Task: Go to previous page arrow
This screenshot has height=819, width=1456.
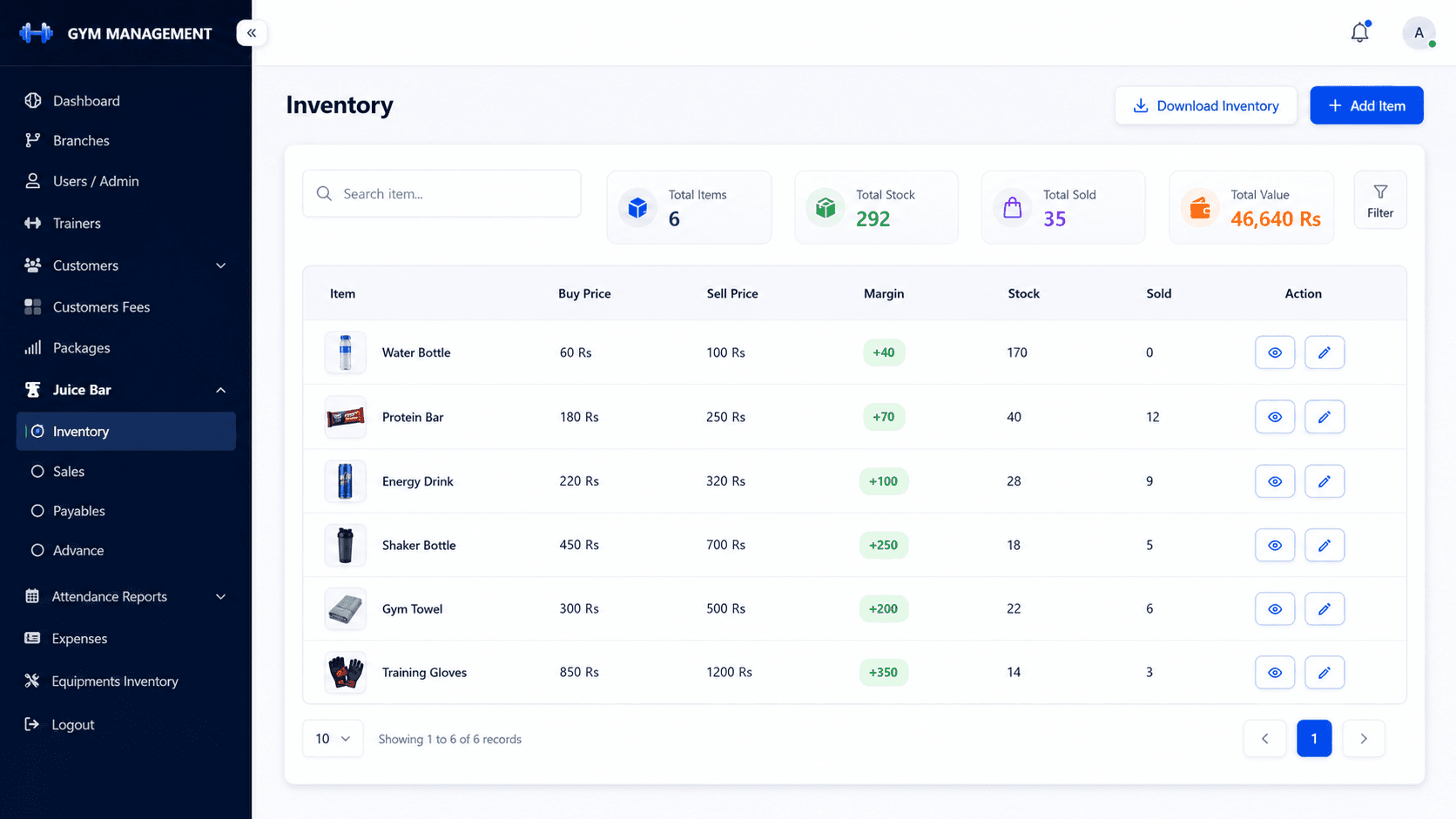Action: [1265, 739]
